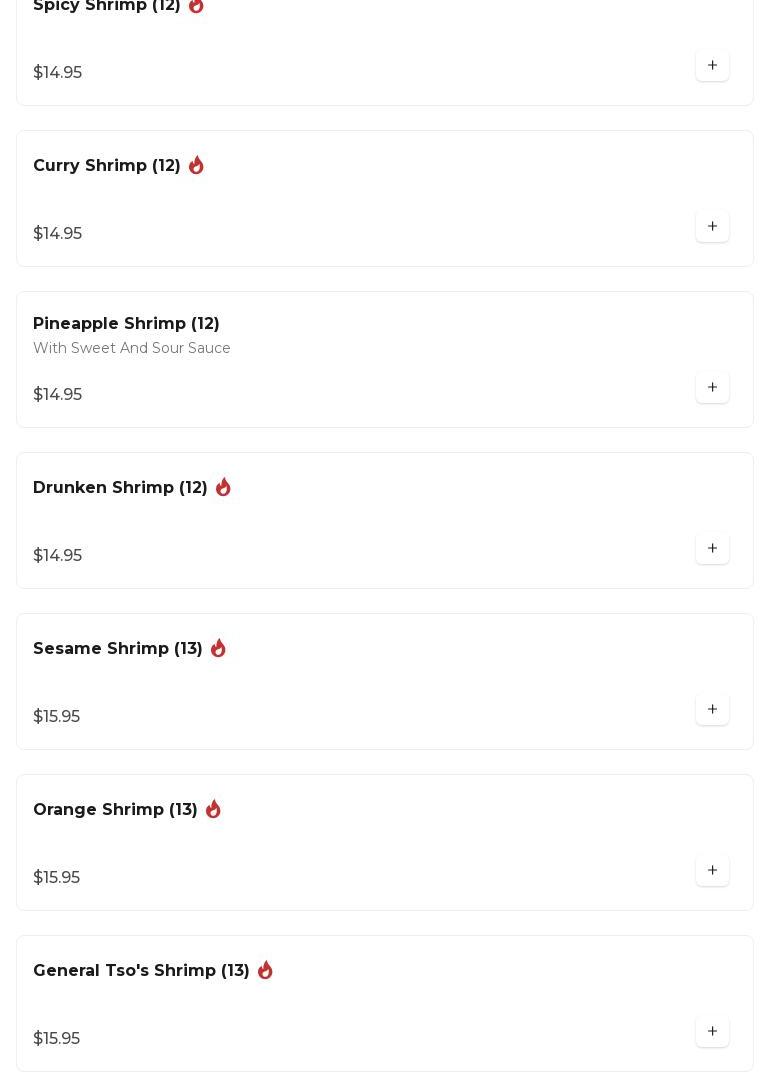Select General Tso's Shrimp (13) title
Image resolution: width=770 pixels, height=1084 pixels.
click(x=141, y=971)
